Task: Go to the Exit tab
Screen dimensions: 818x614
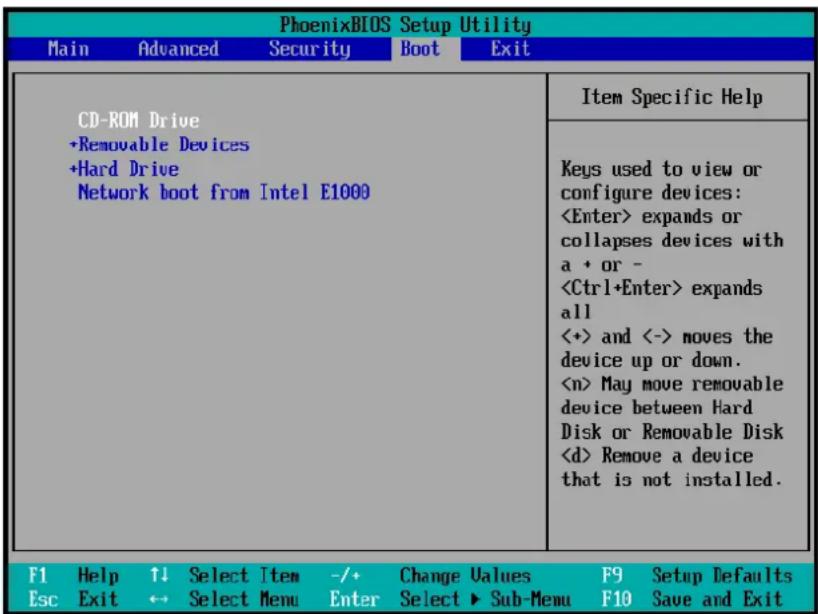Action: click(510, 49)
